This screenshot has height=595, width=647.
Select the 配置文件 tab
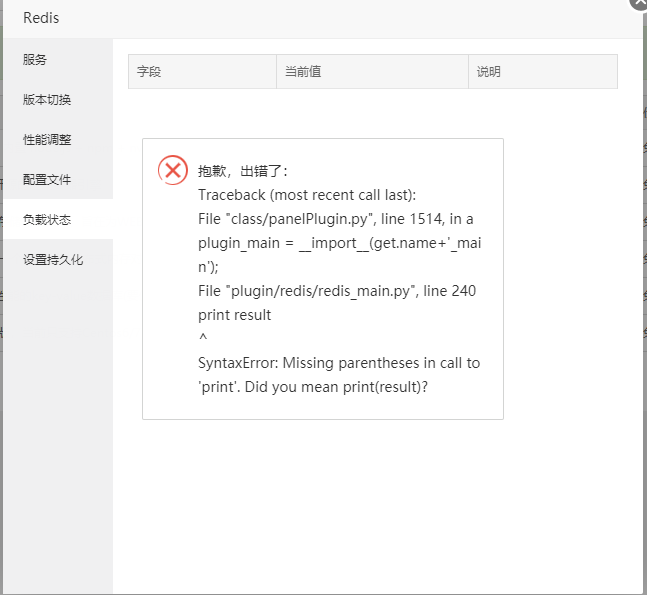click(58, 180)
